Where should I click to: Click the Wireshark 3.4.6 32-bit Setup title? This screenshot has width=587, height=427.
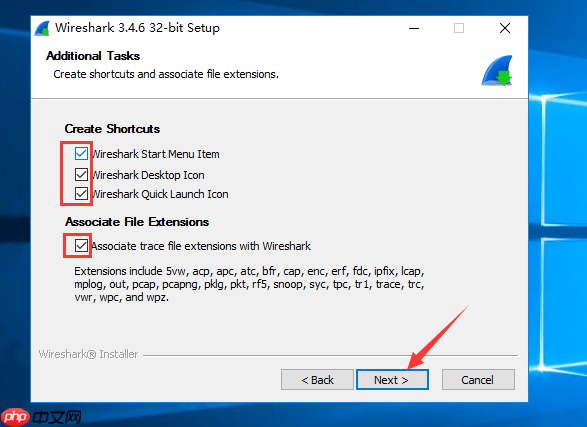coord(137,28)
